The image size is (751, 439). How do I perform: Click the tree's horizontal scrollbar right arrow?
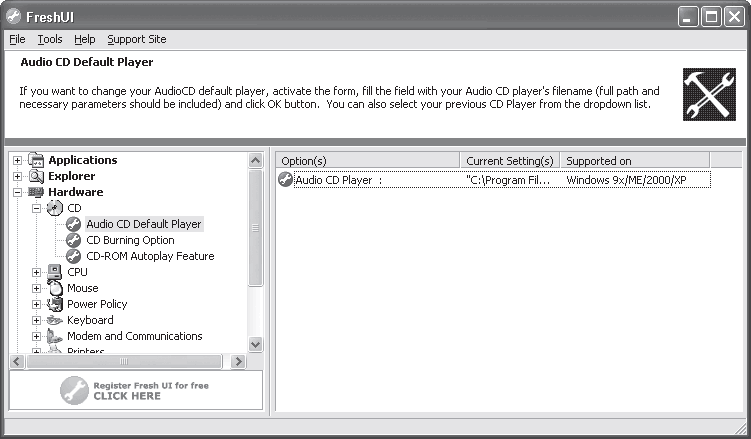[238, 361]
